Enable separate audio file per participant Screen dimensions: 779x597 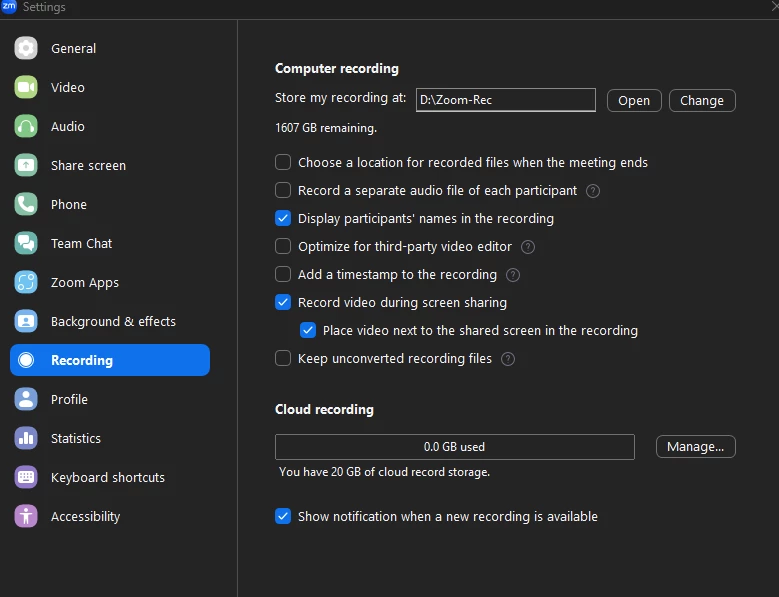pyautogui.click(x=283, y=190)
